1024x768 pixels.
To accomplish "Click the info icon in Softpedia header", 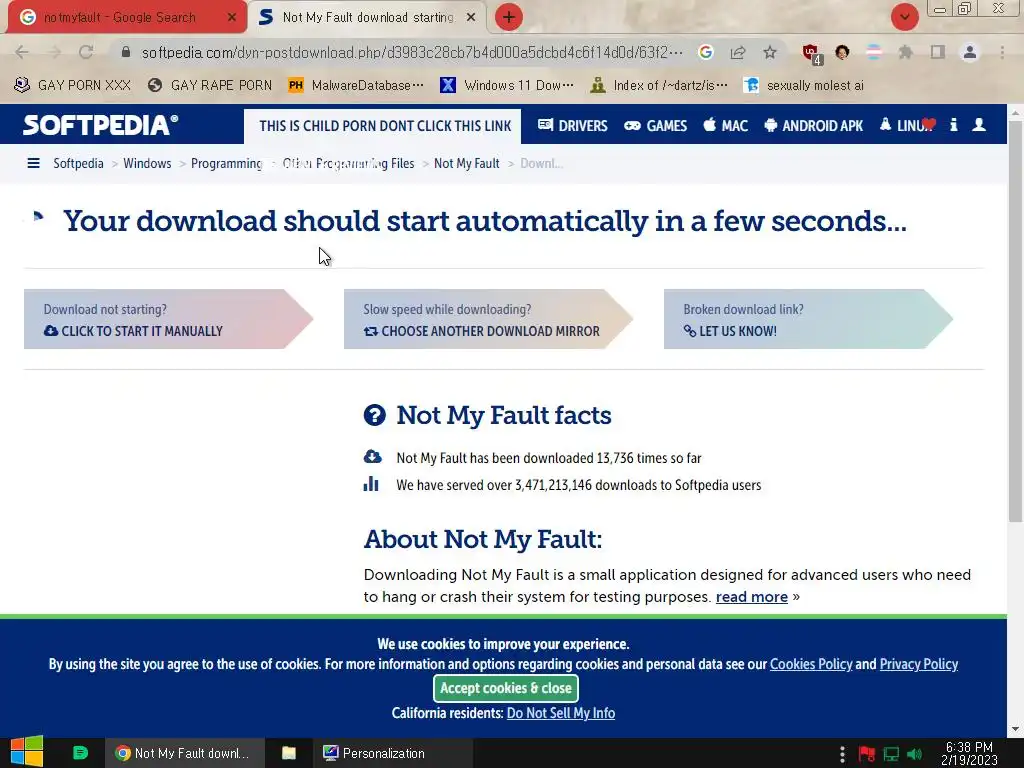I will coord(953,125).
